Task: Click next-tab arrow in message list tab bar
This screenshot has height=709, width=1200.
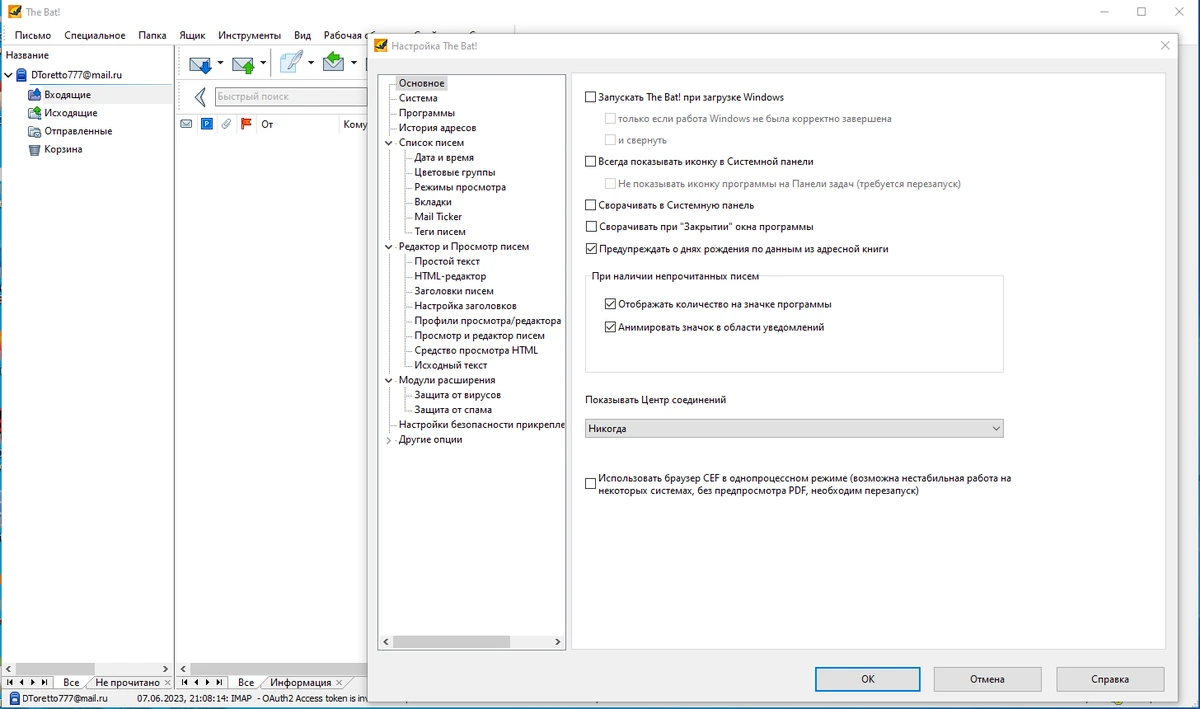Action: [x=207, y=682]
